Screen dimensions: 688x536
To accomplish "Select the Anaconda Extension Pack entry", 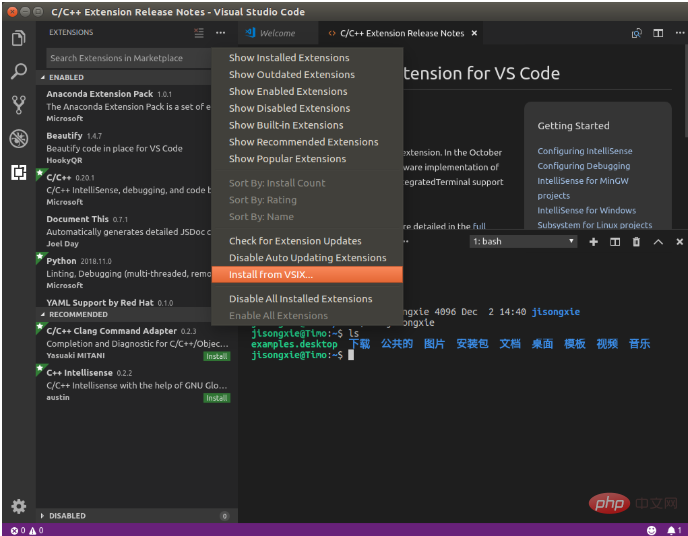I will 125,106.
